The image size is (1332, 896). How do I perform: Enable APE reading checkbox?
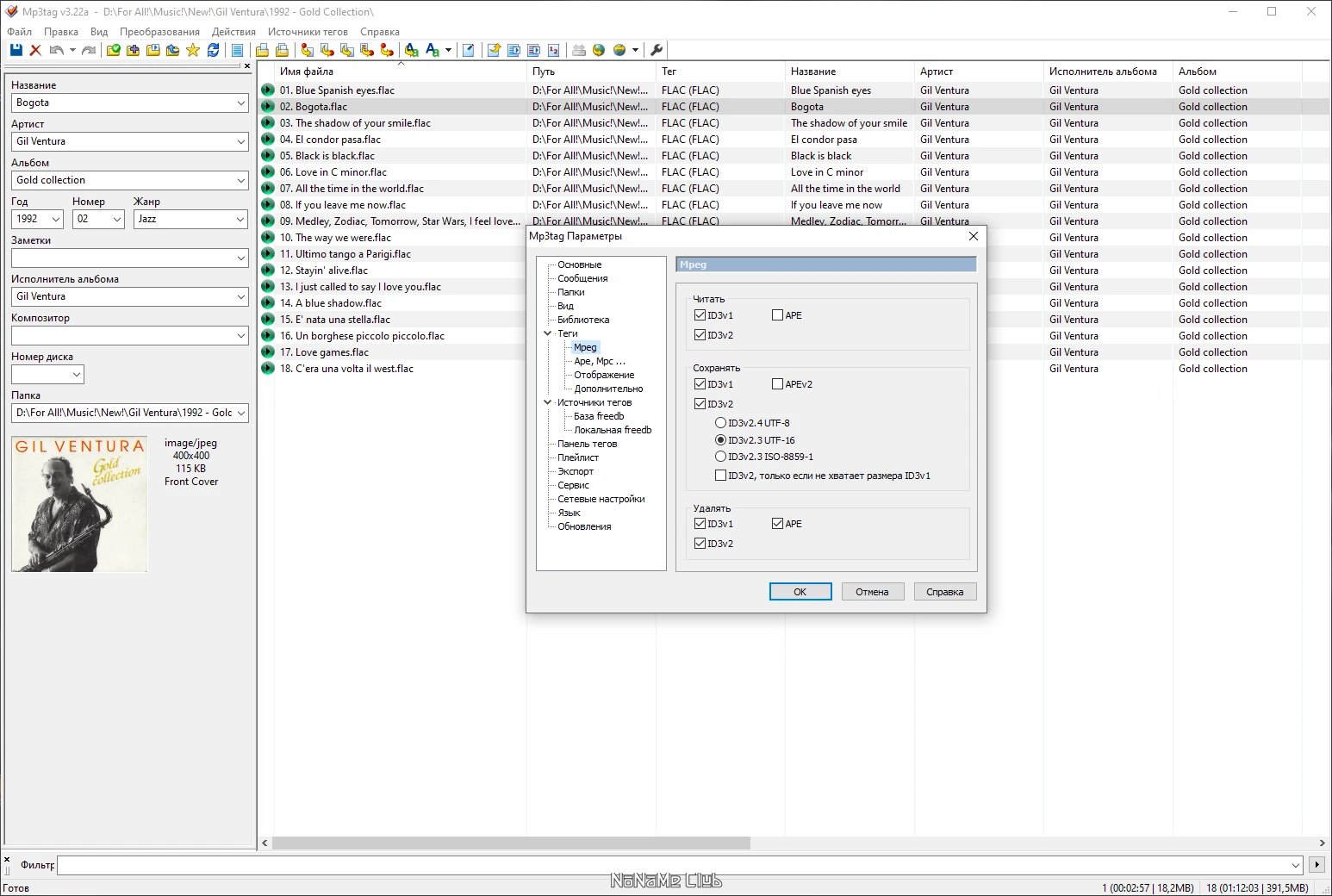[776, 314]
